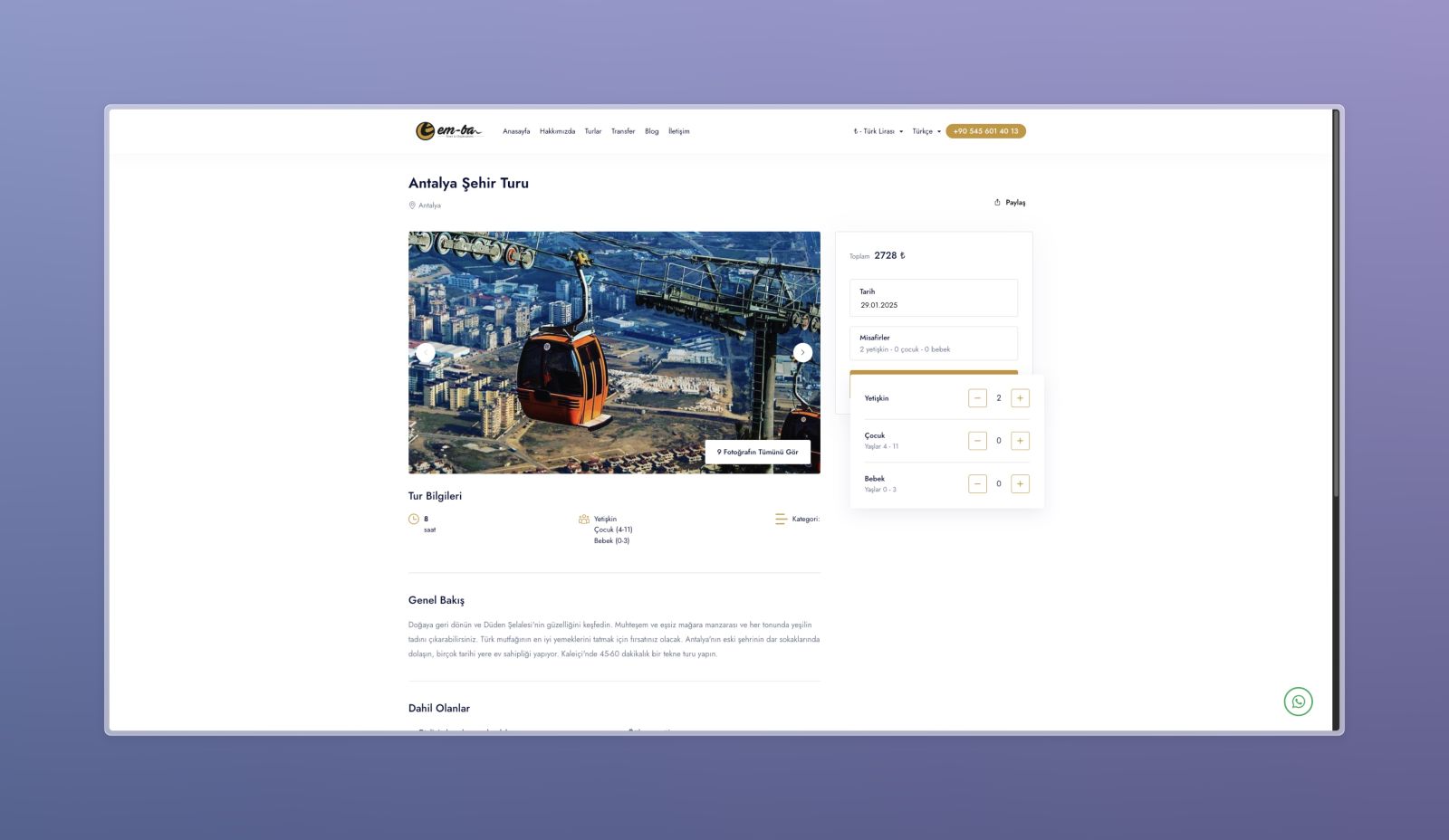Viewport: 1449px width, 840px height.
Task: View all 9 photos button
Action: click(x=757, y=452)
